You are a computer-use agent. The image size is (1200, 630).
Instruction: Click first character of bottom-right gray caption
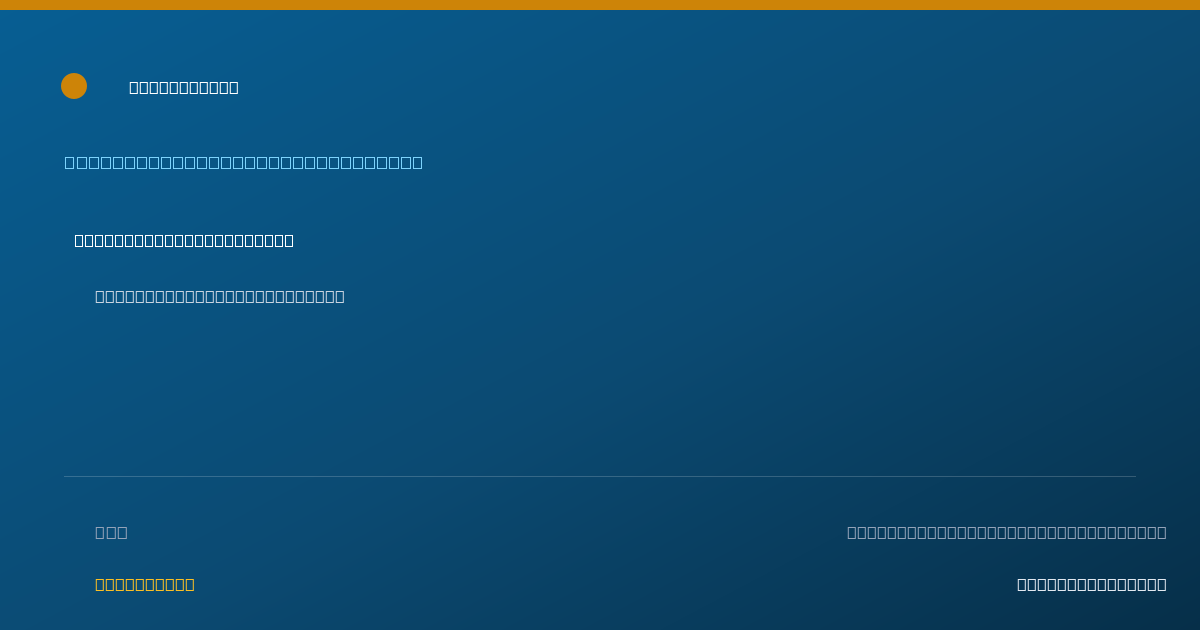coord(852,532)
